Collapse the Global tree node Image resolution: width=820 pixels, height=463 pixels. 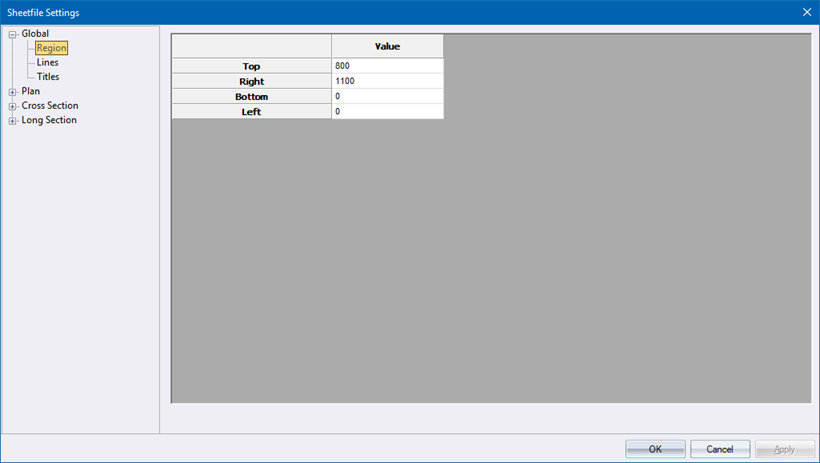point(12,34)
